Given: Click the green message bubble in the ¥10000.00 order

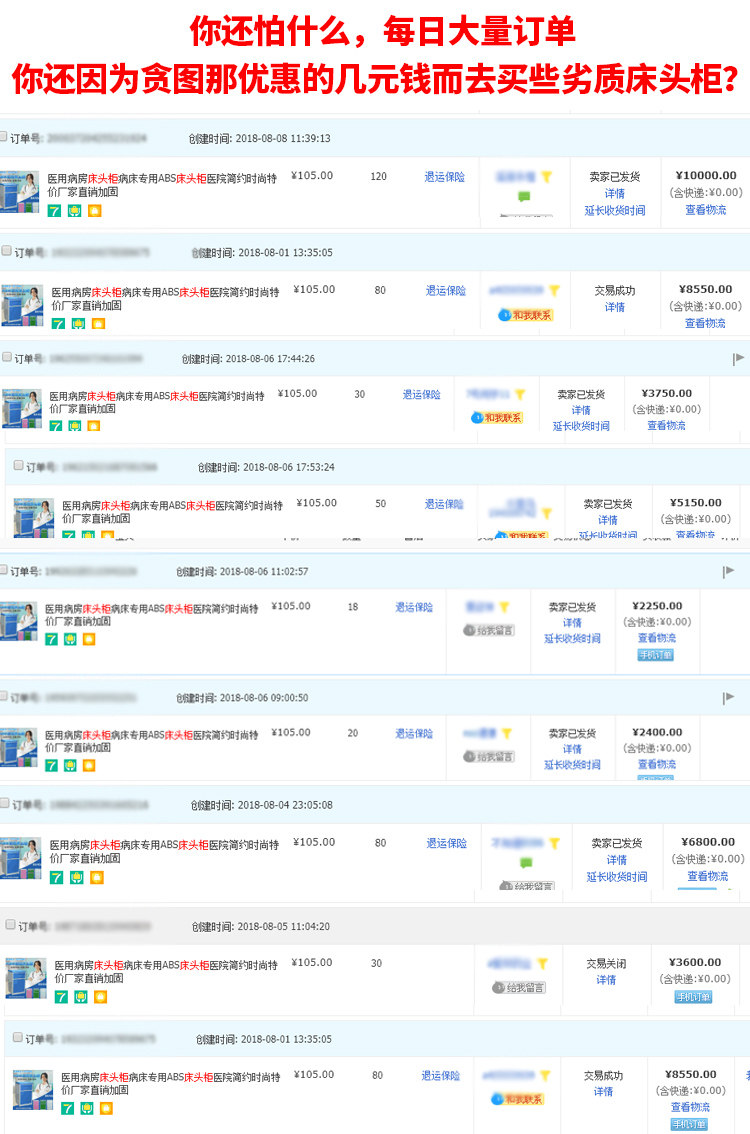Looking at the screenshot, I should [524, 196].
